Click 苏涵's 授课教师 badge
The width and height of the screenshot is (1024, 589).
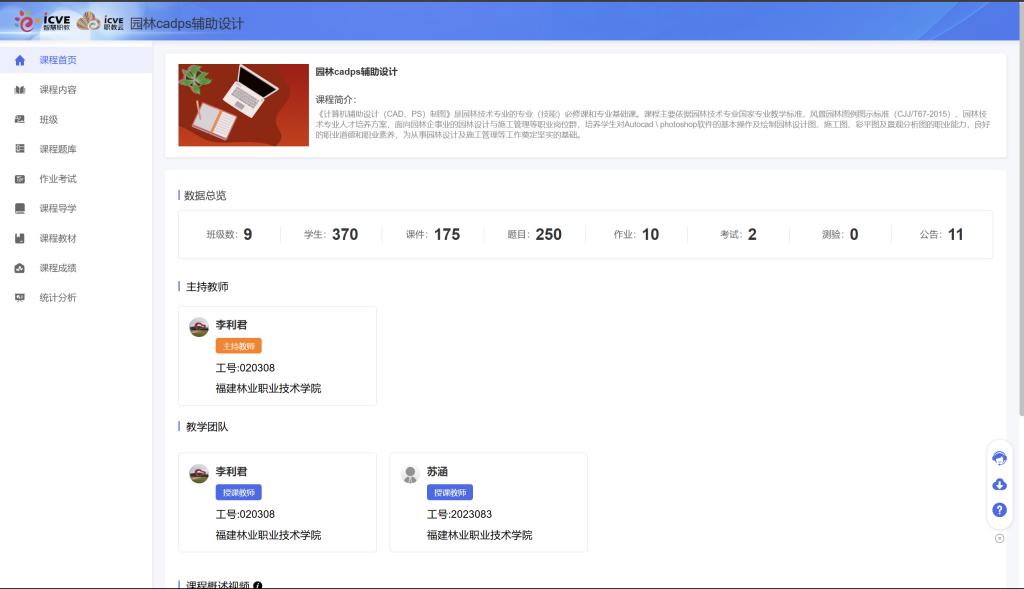tap(450, 492)
